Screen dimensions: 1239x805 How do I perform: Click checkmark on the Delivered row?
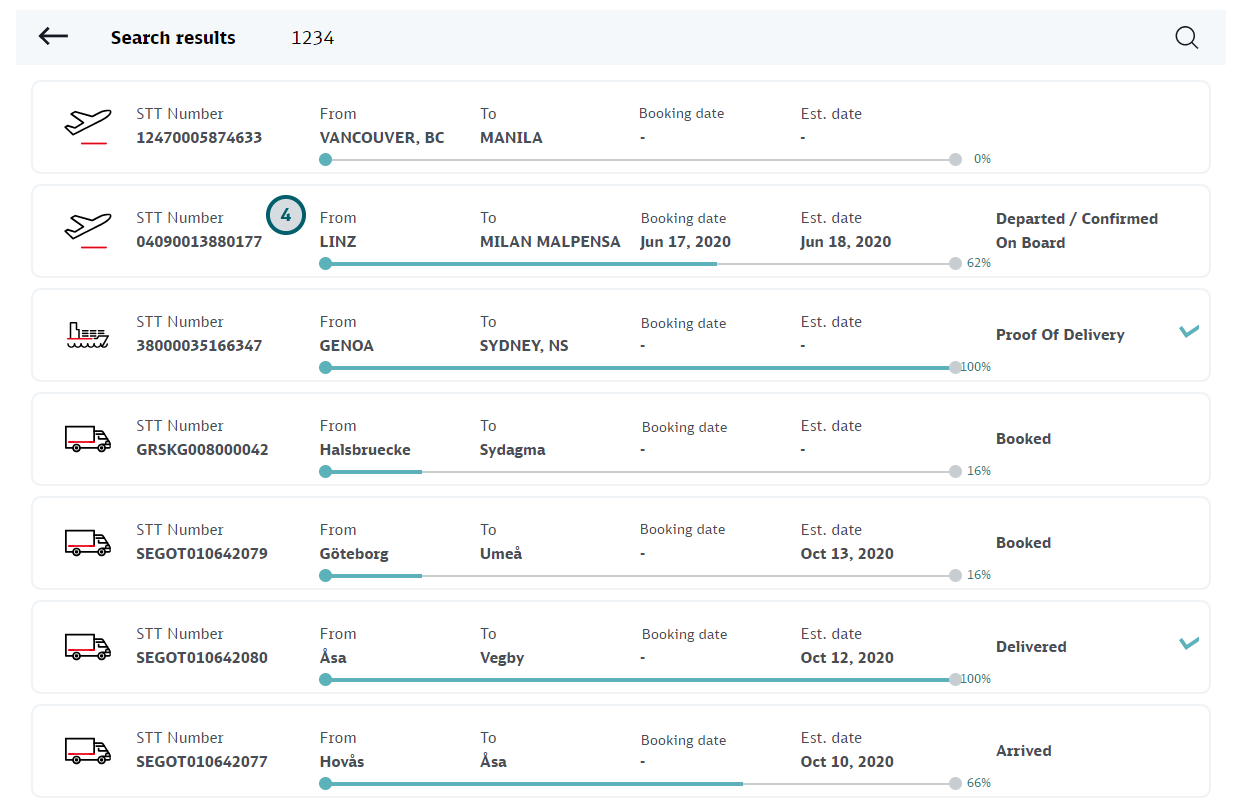coord(1188,644)
